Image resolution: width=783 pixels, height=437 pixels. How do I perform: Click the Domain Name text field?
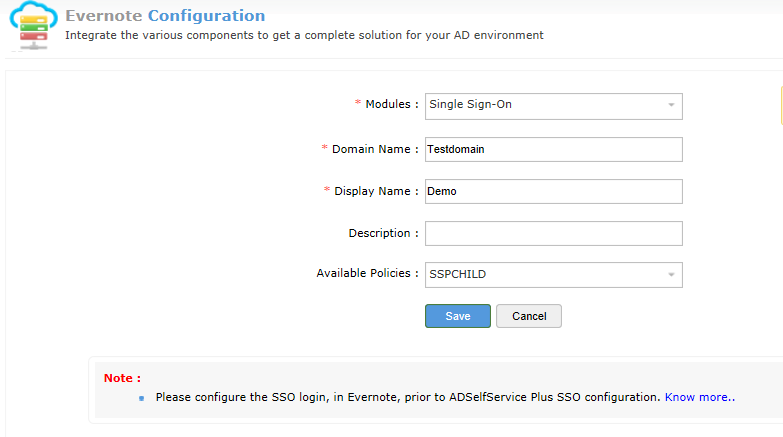pyautogui.click(x=553, y=149)
